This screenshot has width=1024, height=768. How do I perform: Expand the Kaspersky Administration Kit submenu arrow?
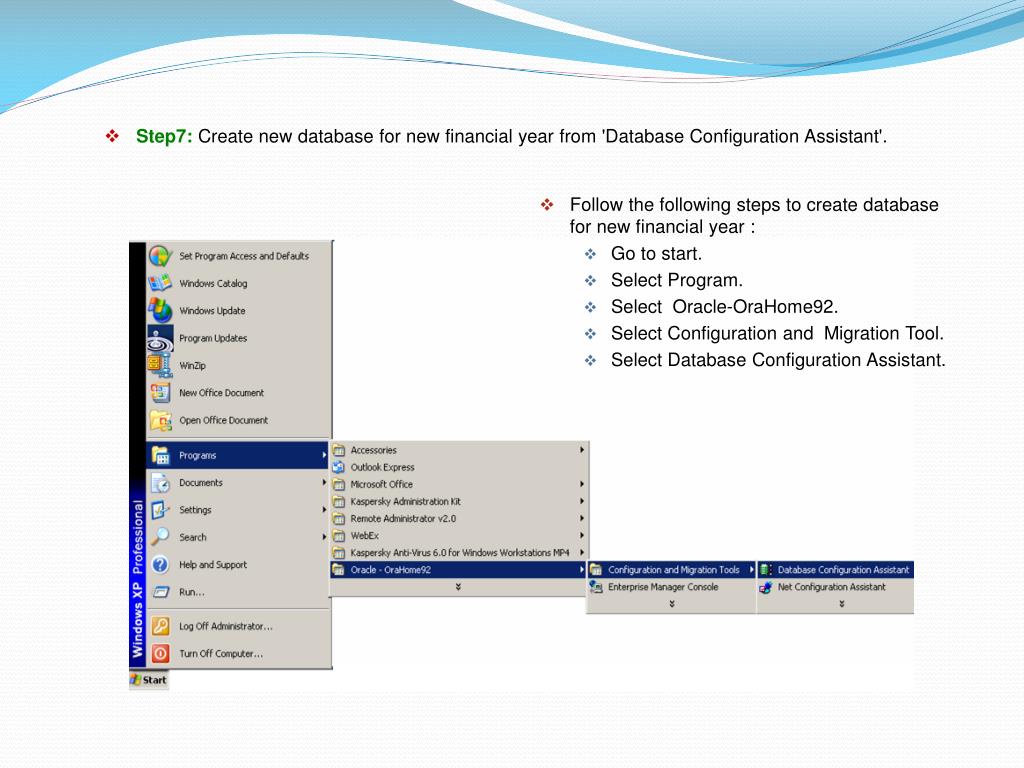point(581,501)
